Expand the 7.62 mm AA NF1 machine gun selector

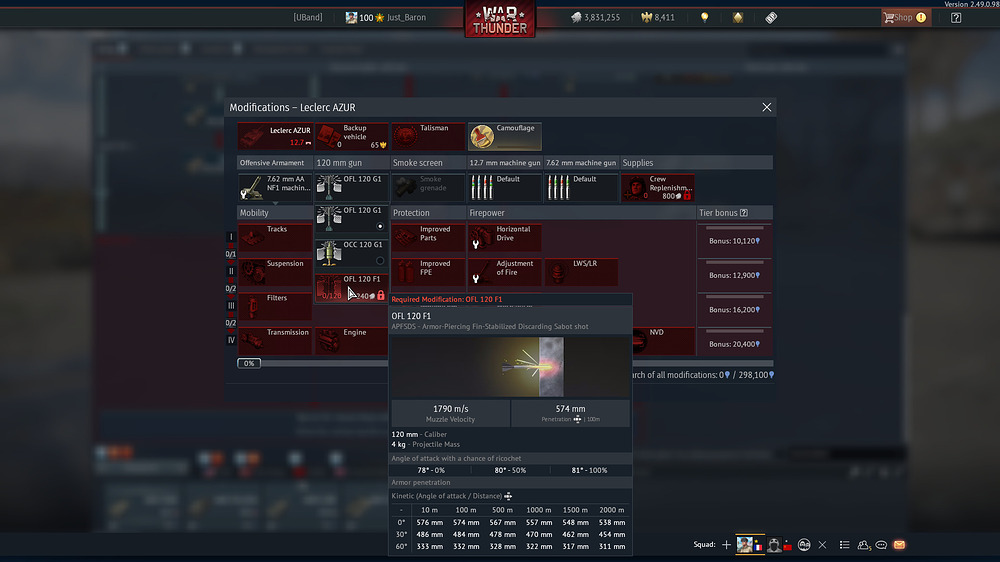(x=275, y=187)
